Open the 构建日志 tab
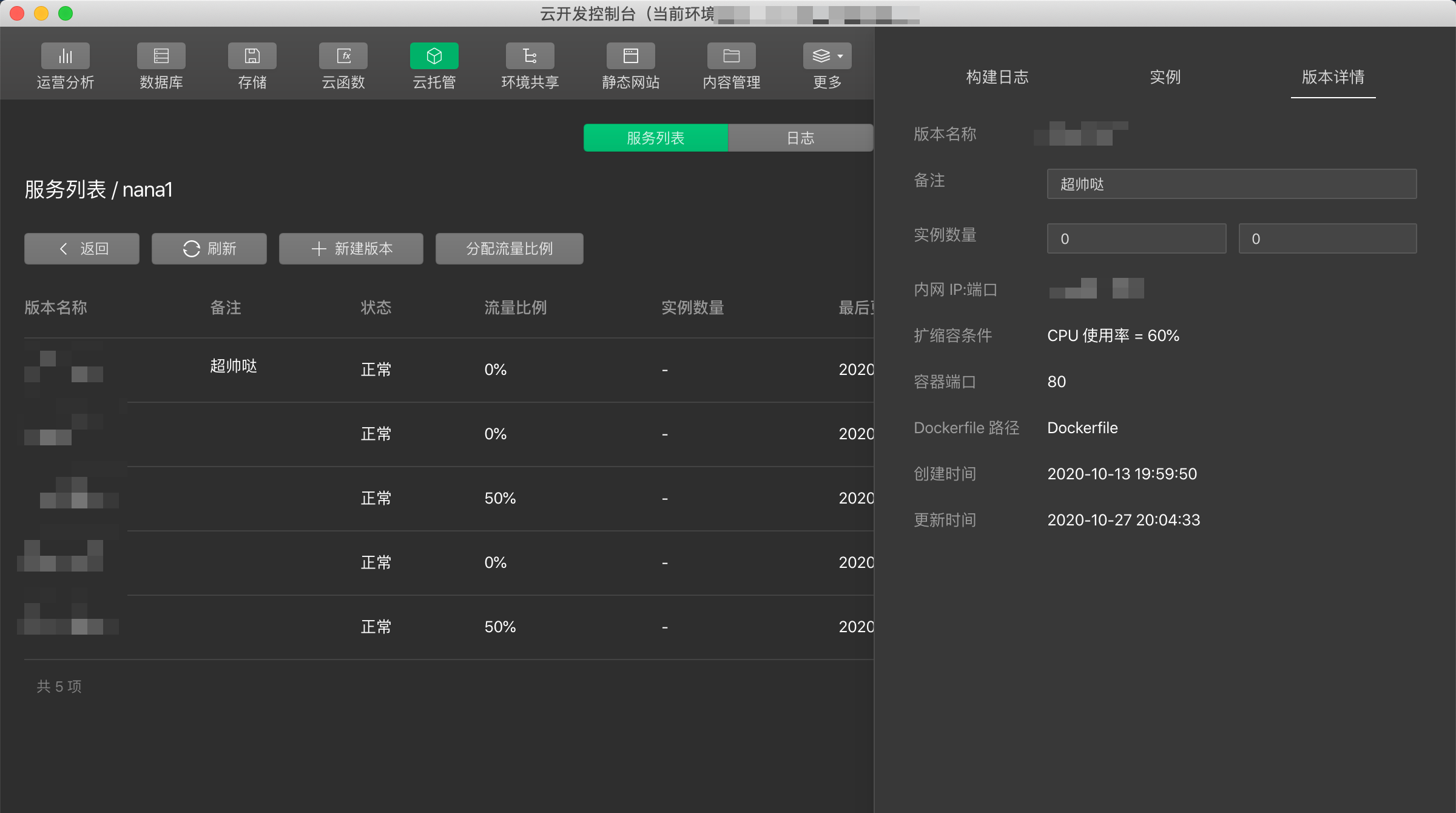This screenshot has width=1456, height=813. point(997,77)
